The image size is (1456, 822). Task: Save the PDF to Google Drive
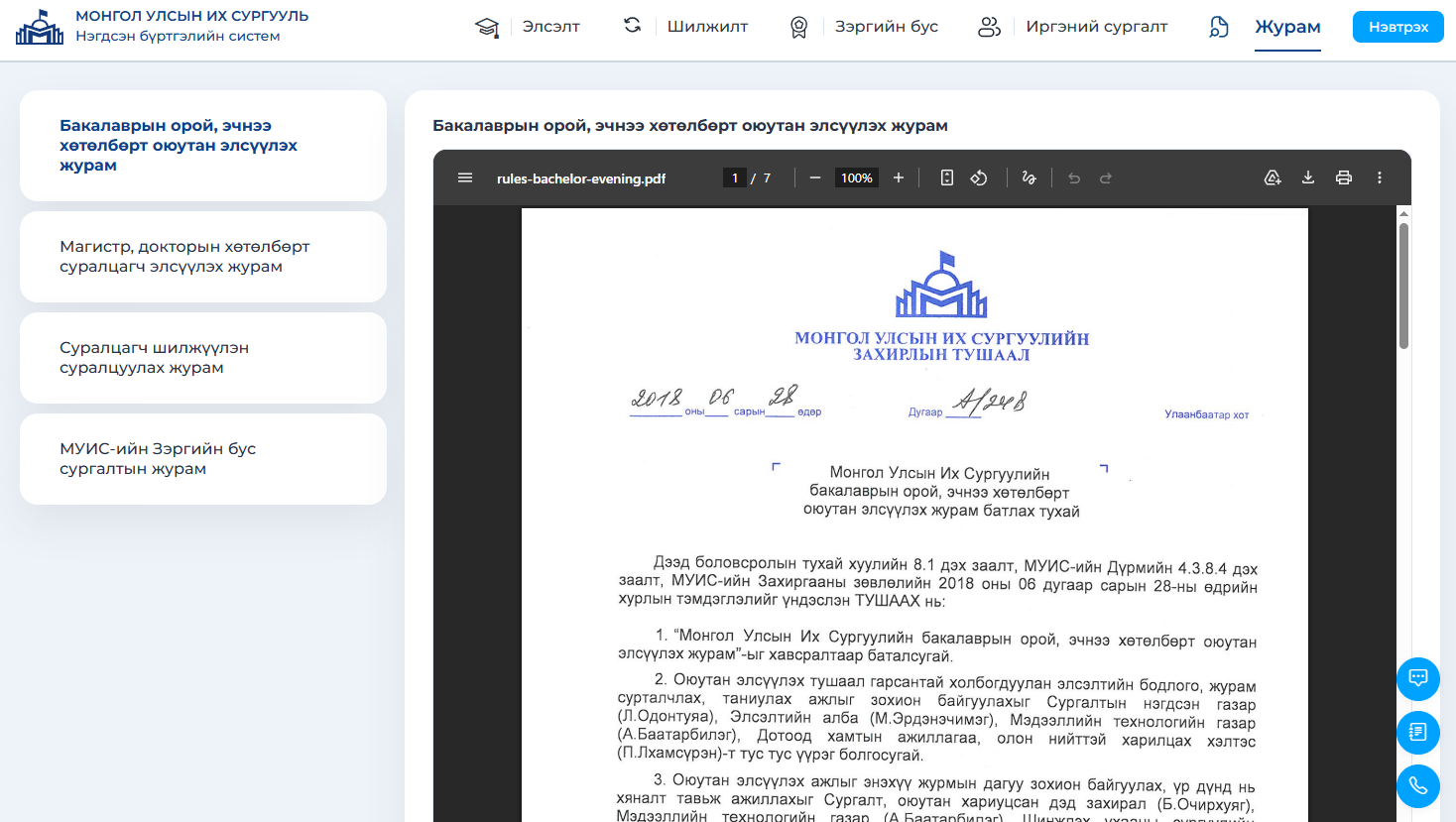pos(1273,178)
